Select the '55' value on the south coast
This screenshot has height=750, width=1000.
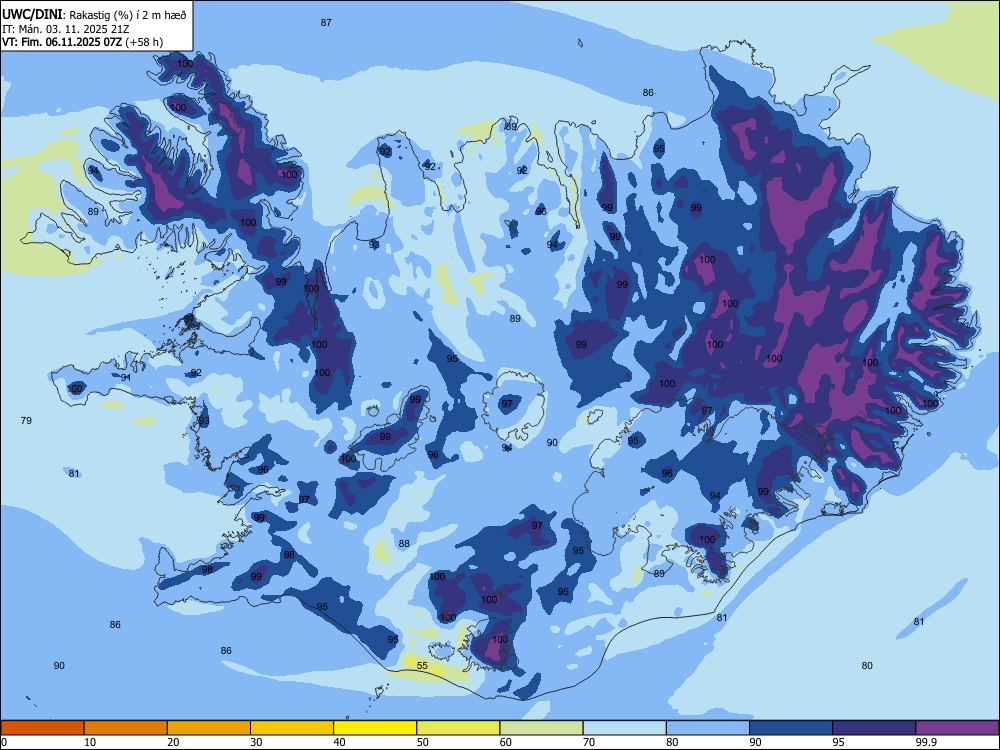(422, 666)
